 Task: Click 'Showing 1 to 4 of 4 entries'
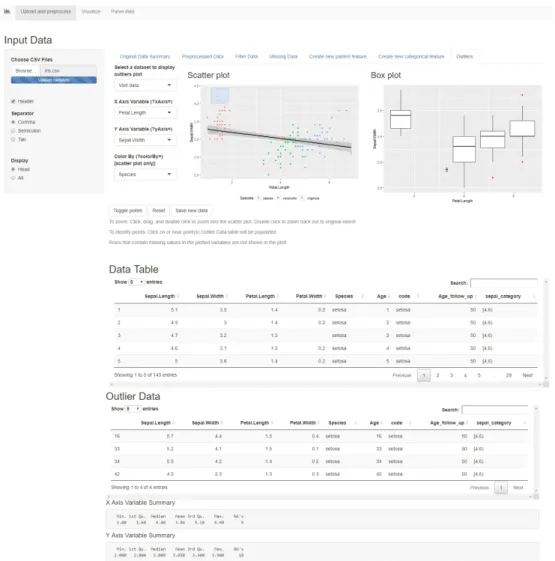(139, 487)
